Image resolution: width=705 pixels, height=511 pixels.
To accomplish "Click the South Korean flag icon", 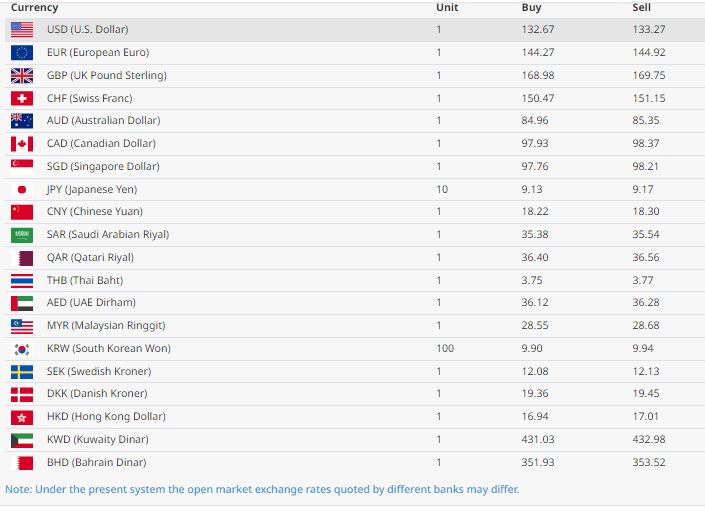I will pos(22,349).
